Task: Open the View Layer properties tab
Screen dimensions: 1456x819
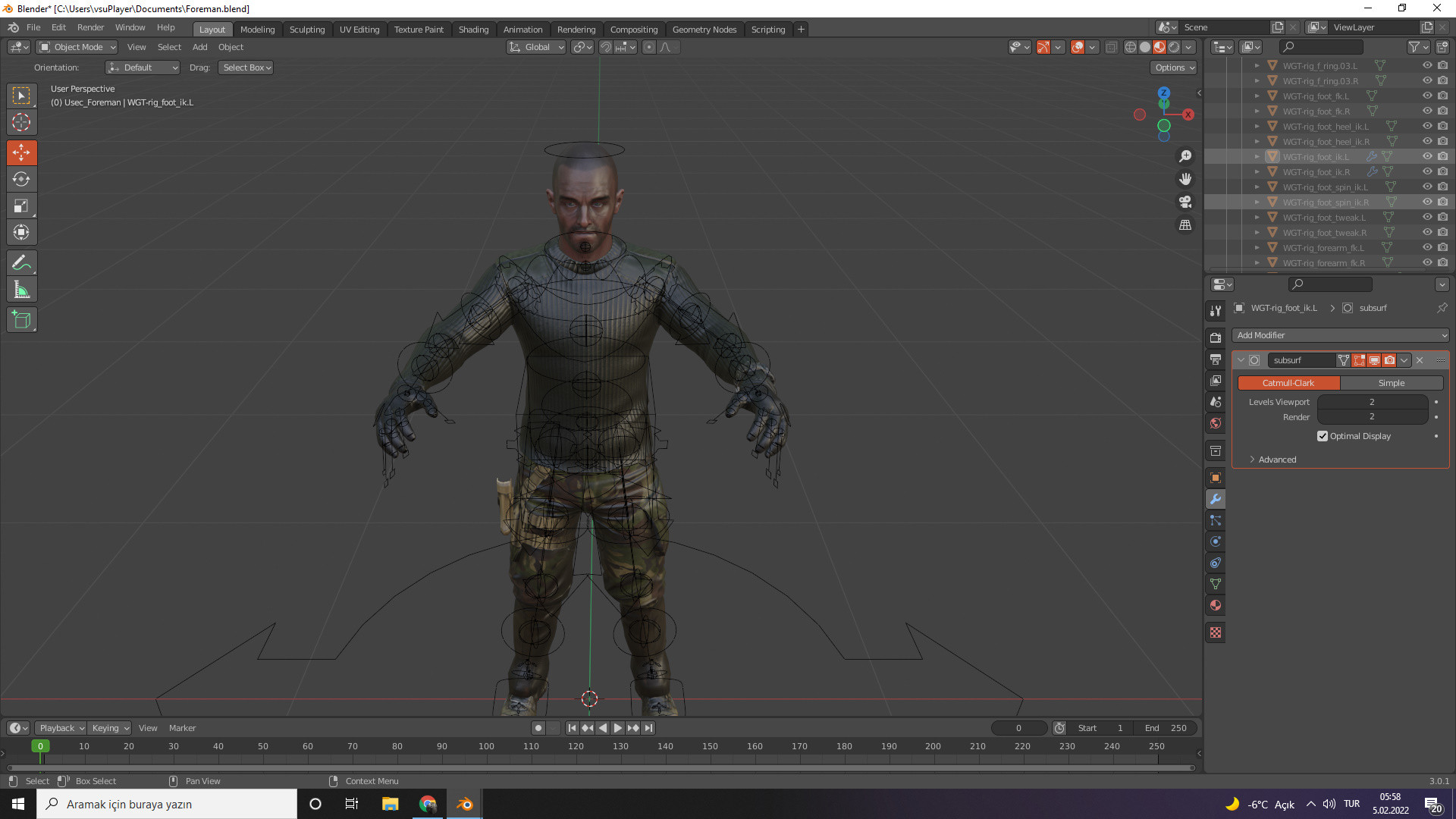Action: tap(1216, 380)
